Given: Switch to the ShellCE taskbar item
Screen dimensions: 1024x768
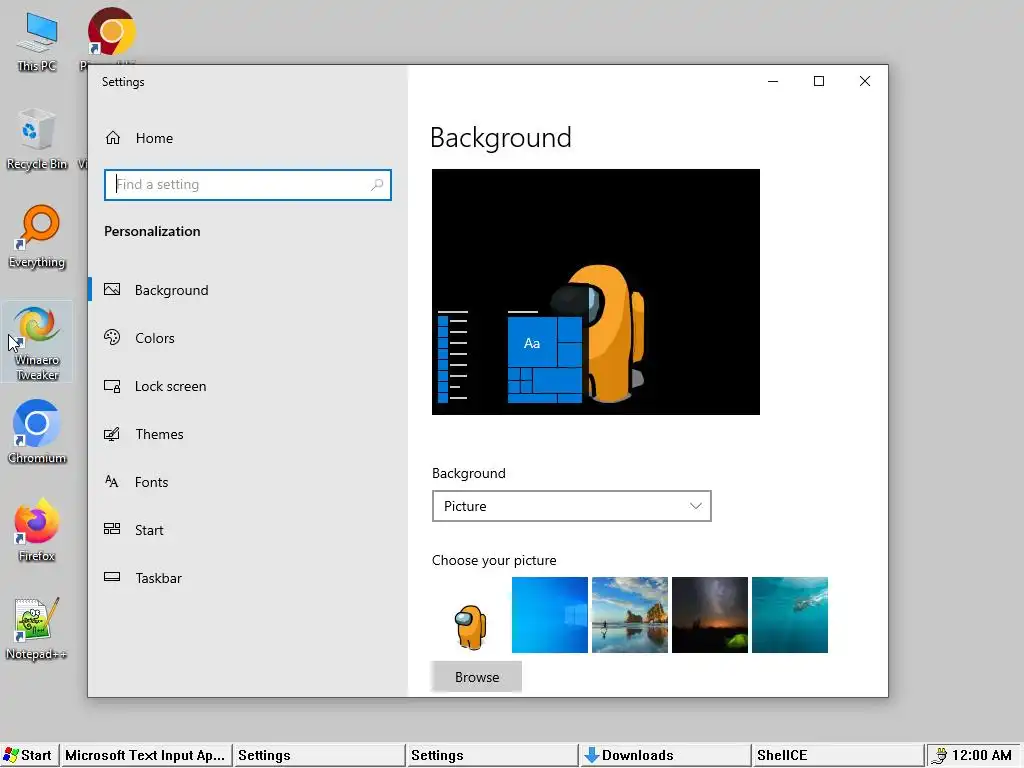Looking at the screenshot, I should (x=838, y=756).
